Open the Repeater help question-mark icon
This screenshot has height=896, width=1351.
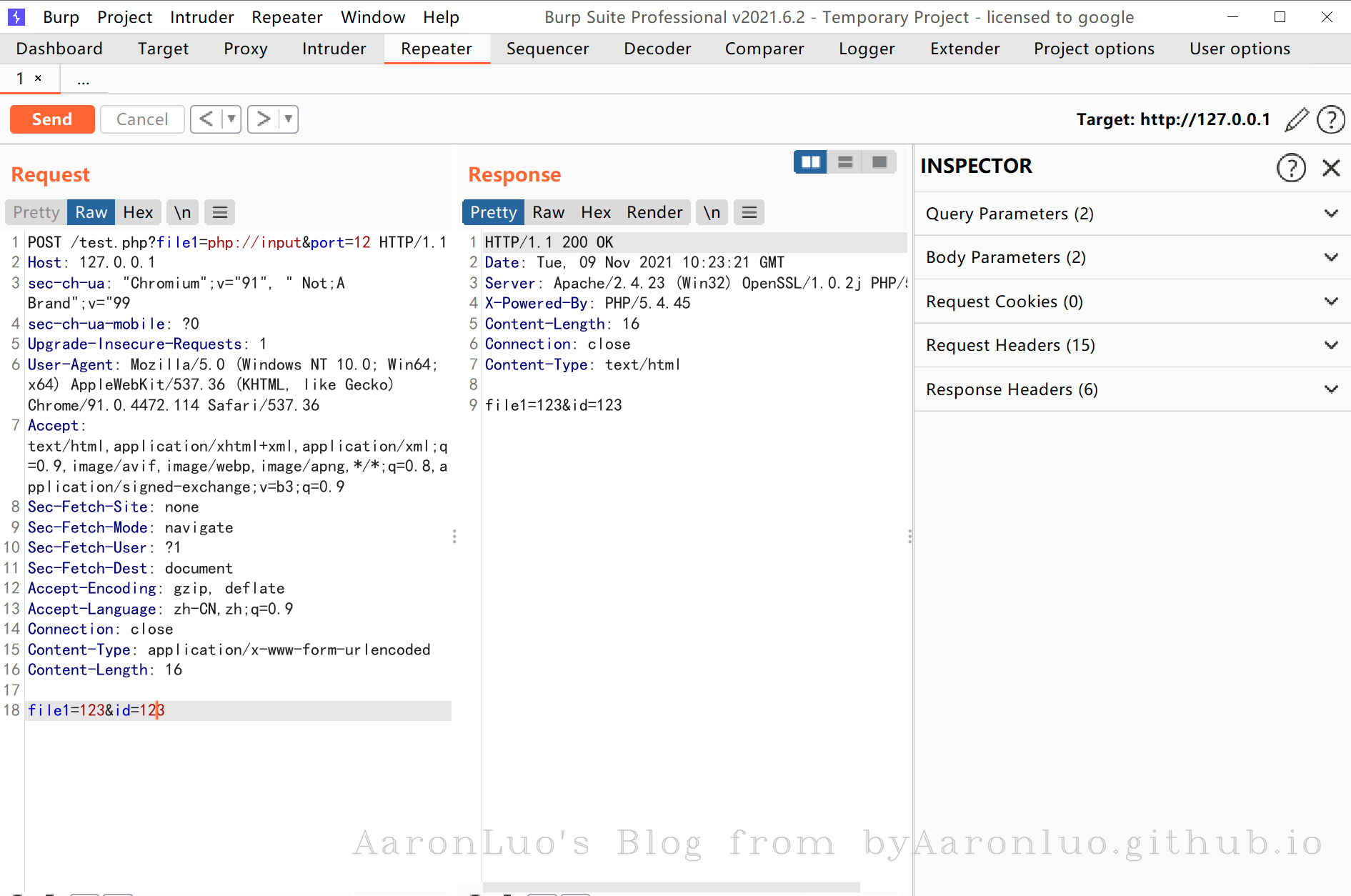point(1331,119)
